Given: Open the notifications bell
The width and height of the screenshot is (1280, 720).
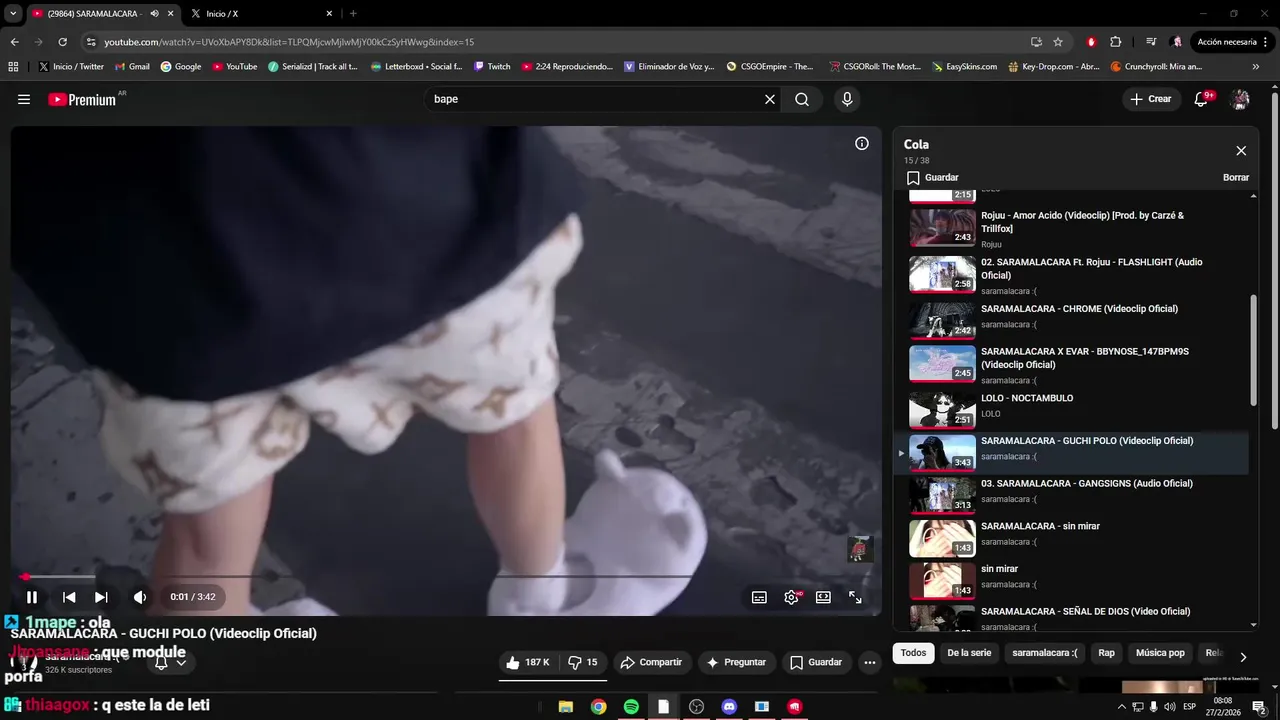Looking at the screenshot, I should pos(1202,99).
